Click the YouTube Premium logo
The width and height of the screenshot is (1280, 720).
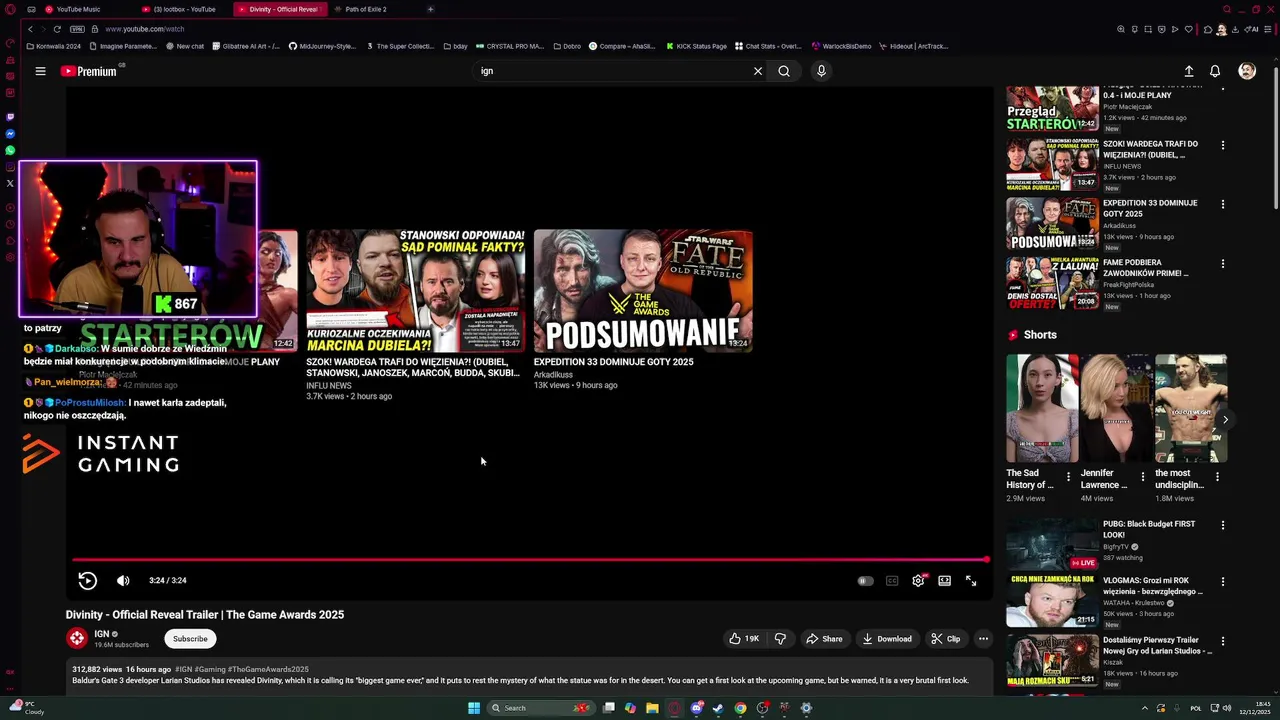click(89, 71)
